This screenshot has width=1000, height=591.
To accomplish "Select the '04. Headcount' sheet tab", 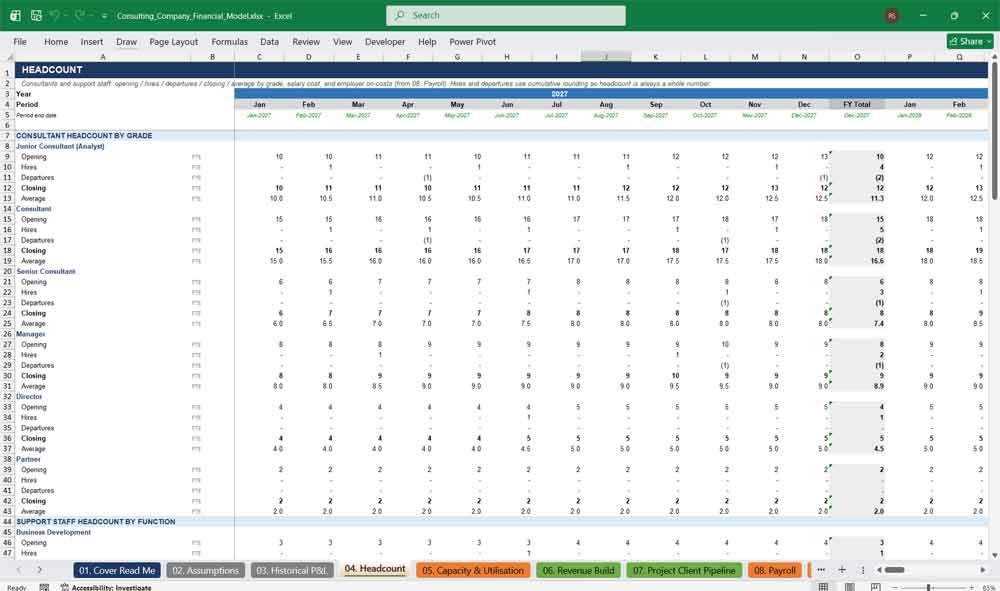I will point(375,569).
